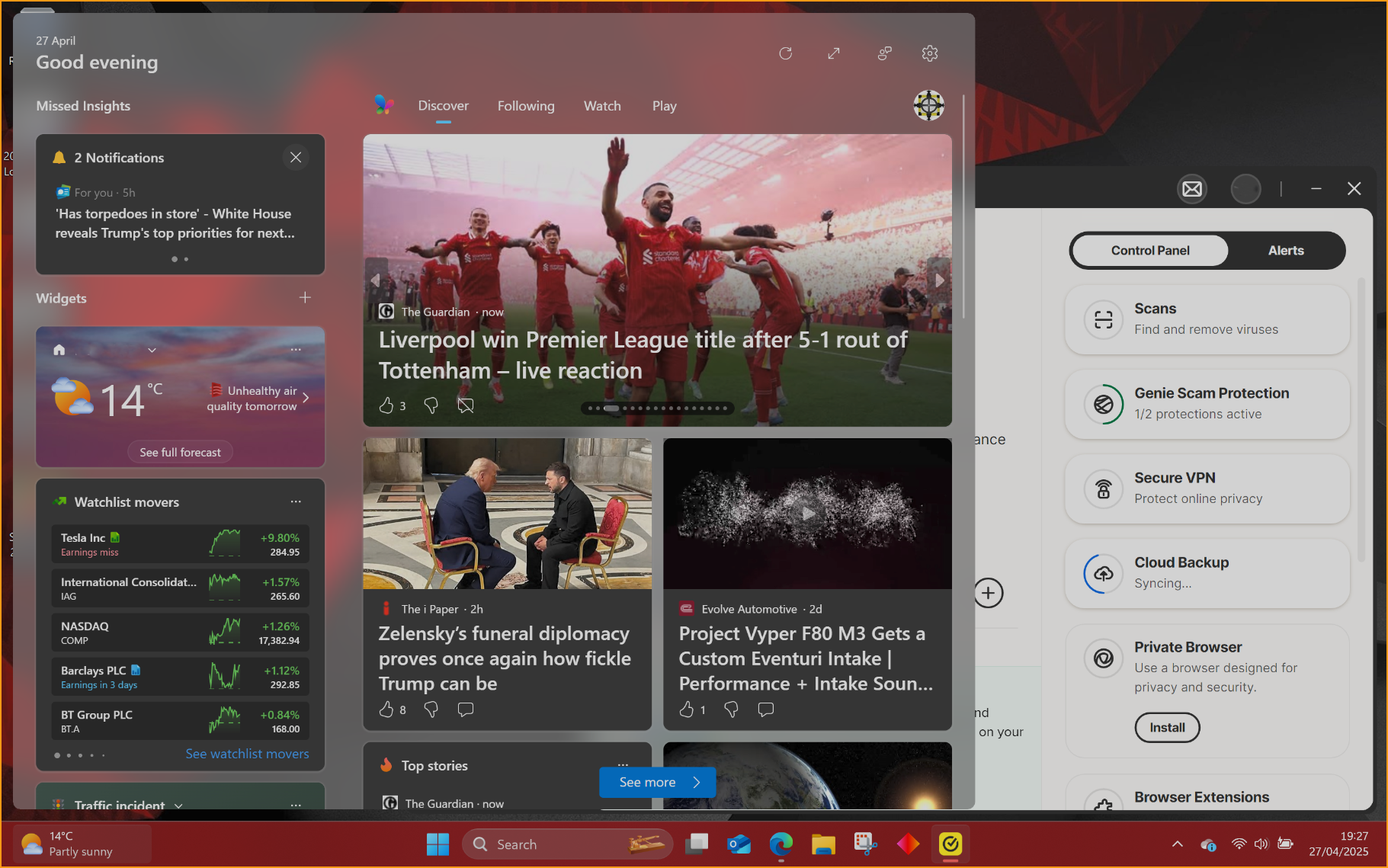1388x868 pixels.
Task: Click See full forecast button
Action: 180,452
